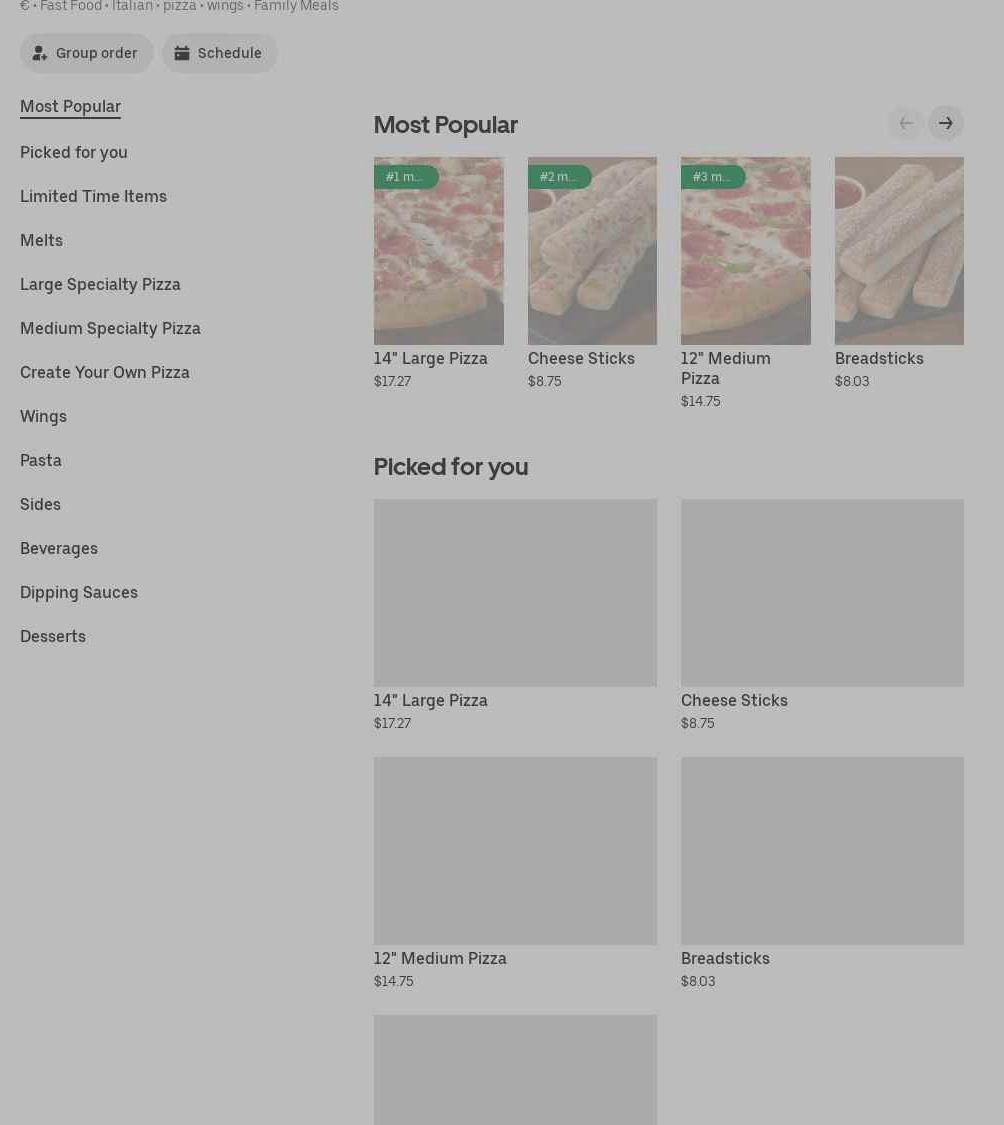
Task: Open the Wings category
Action: 43,416
